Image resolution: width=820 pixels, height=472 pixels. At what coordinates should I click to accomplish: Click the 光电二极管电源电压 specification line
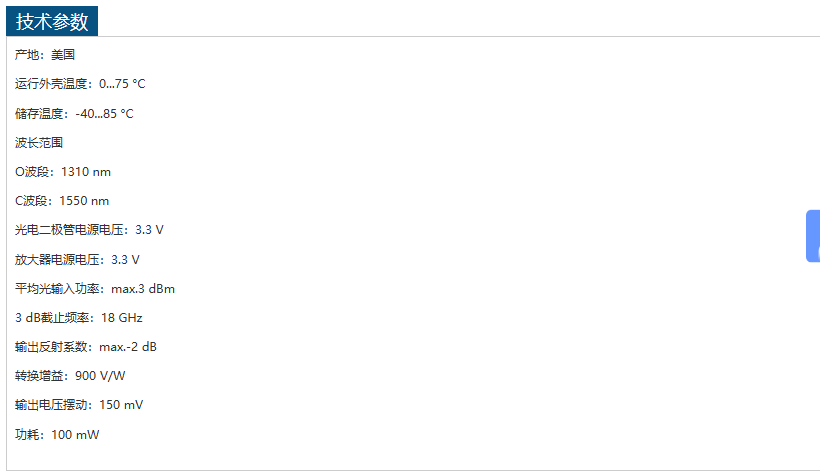tap(89, 230)
